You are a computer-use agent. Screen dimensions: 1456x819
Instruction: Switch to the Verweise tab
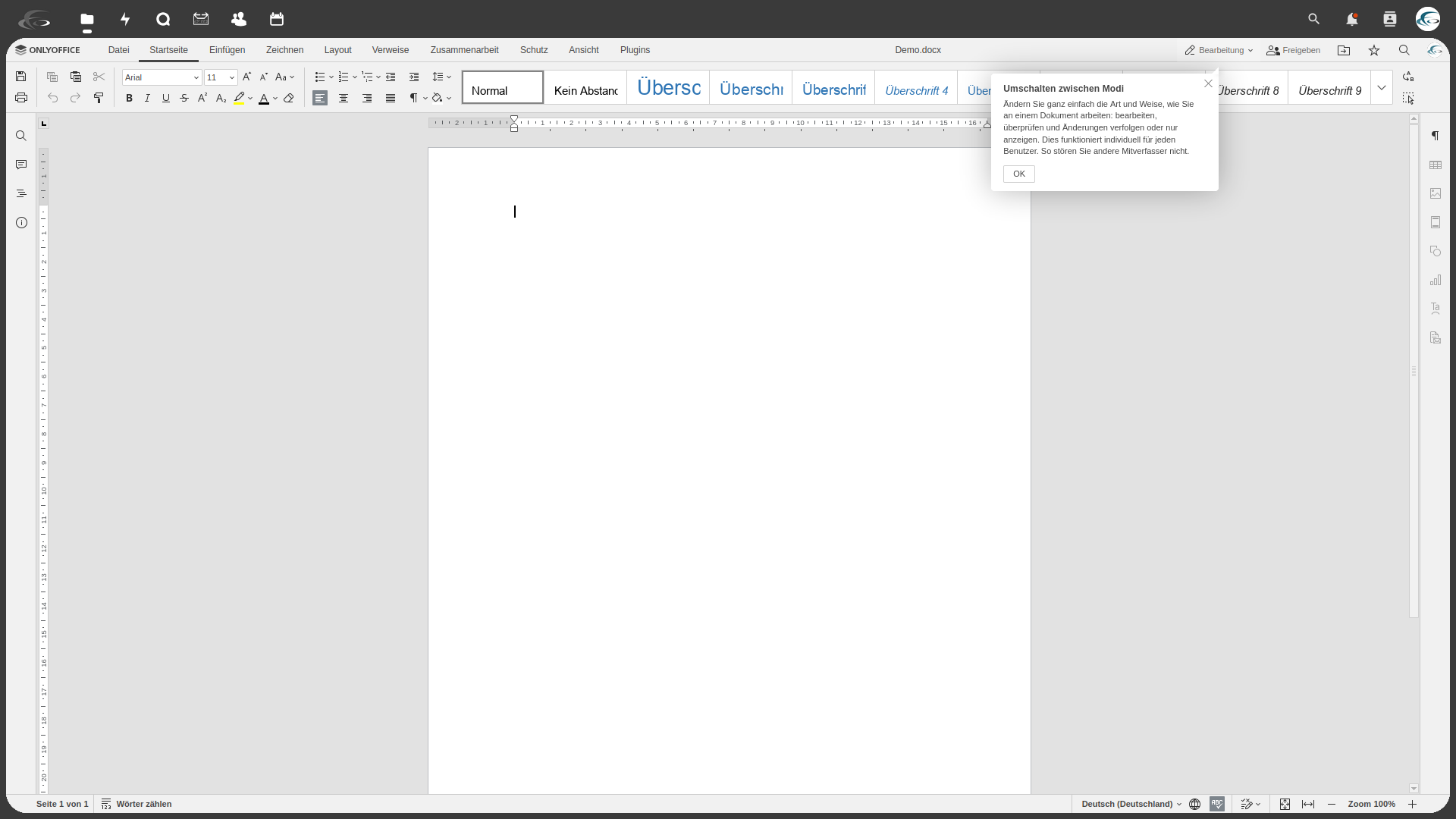click(390, 50)
